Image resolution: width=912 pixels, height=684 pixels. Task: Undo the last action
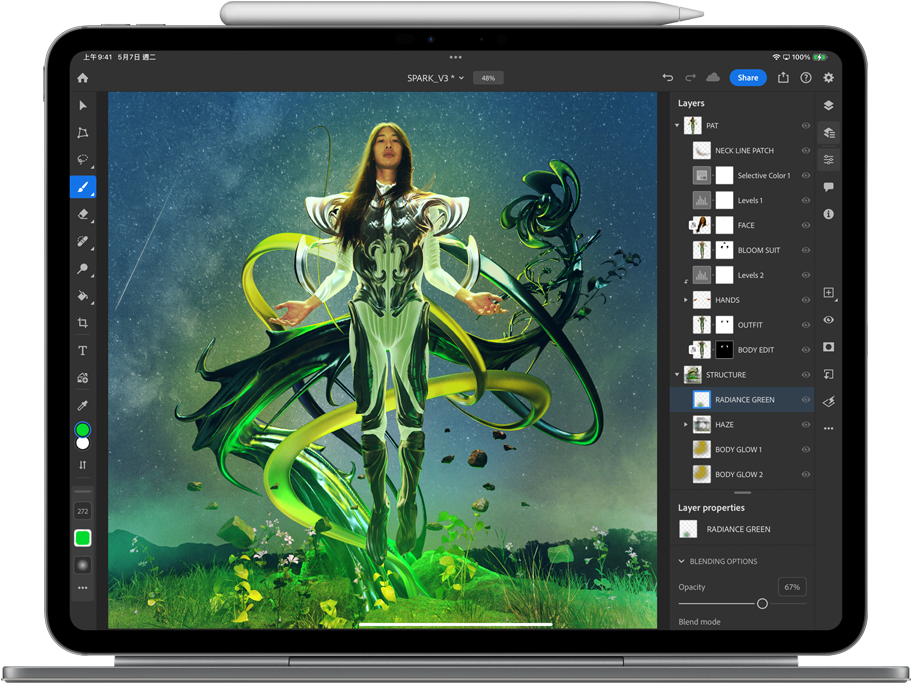(668, 77)
